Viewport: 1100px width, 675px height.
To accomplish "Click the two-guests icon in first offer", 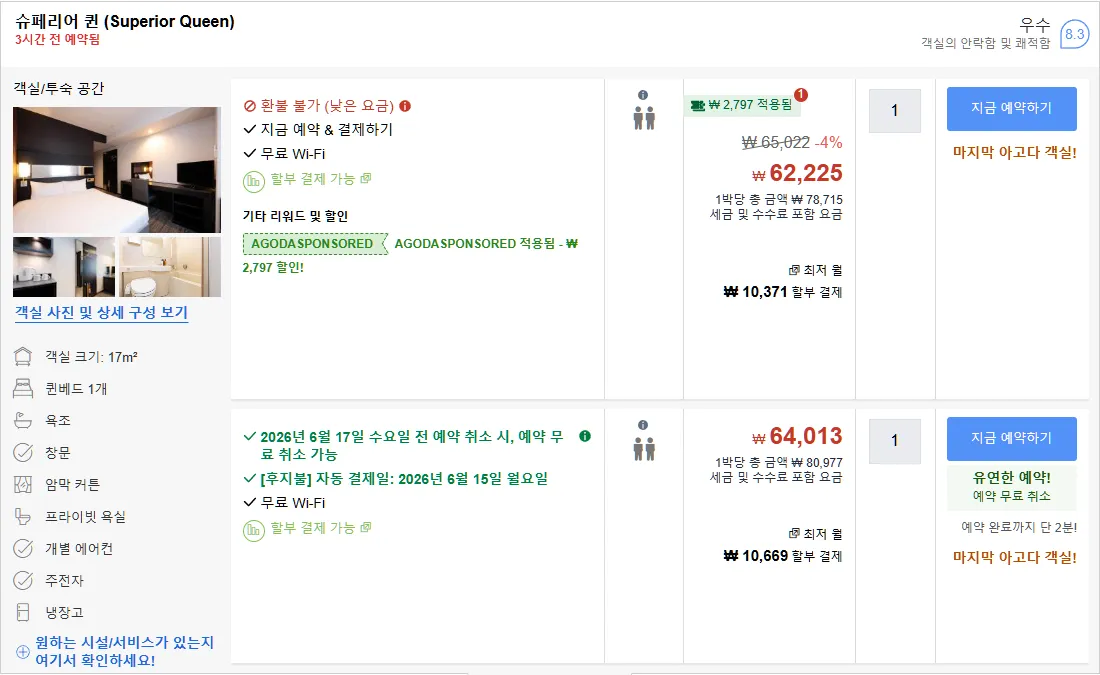I will (x=644, y=119).
